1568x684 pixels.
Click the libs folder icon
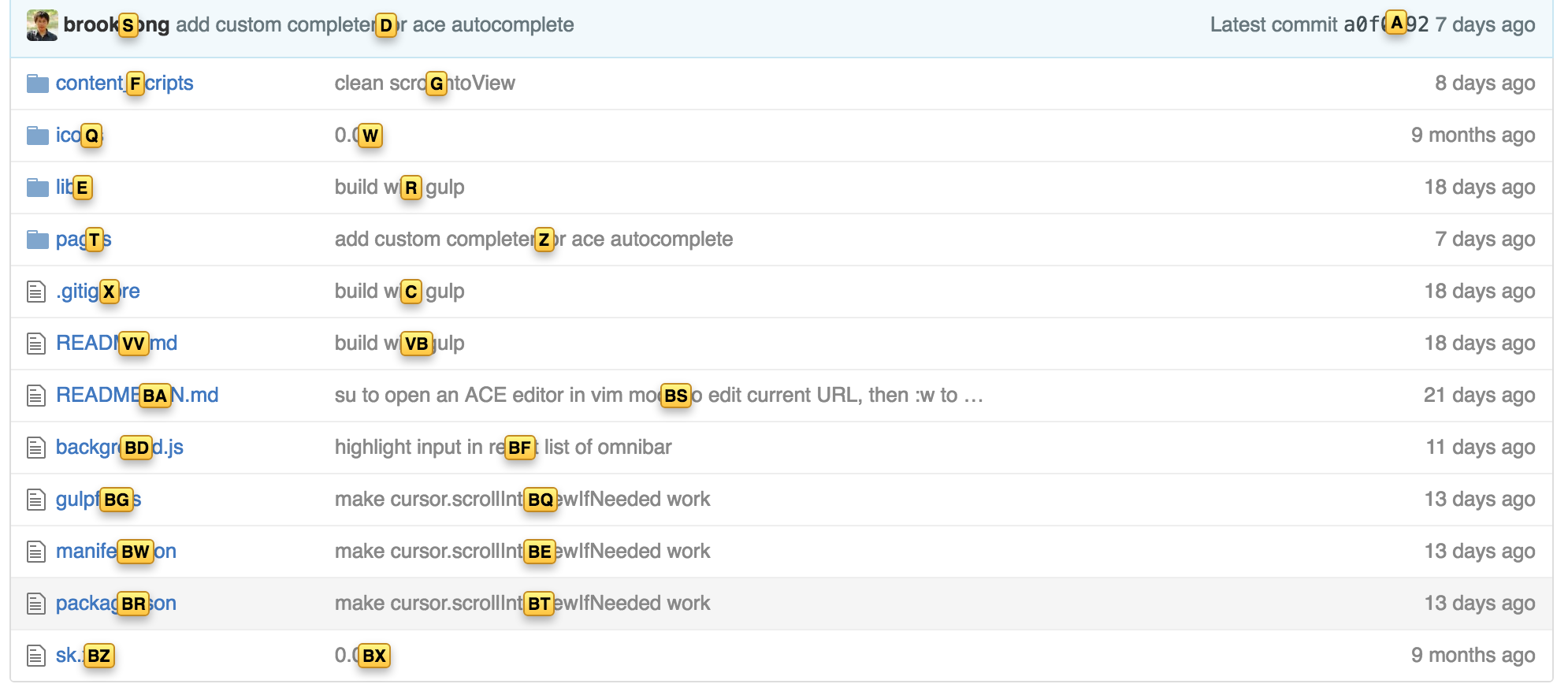[x=37, y=188]
